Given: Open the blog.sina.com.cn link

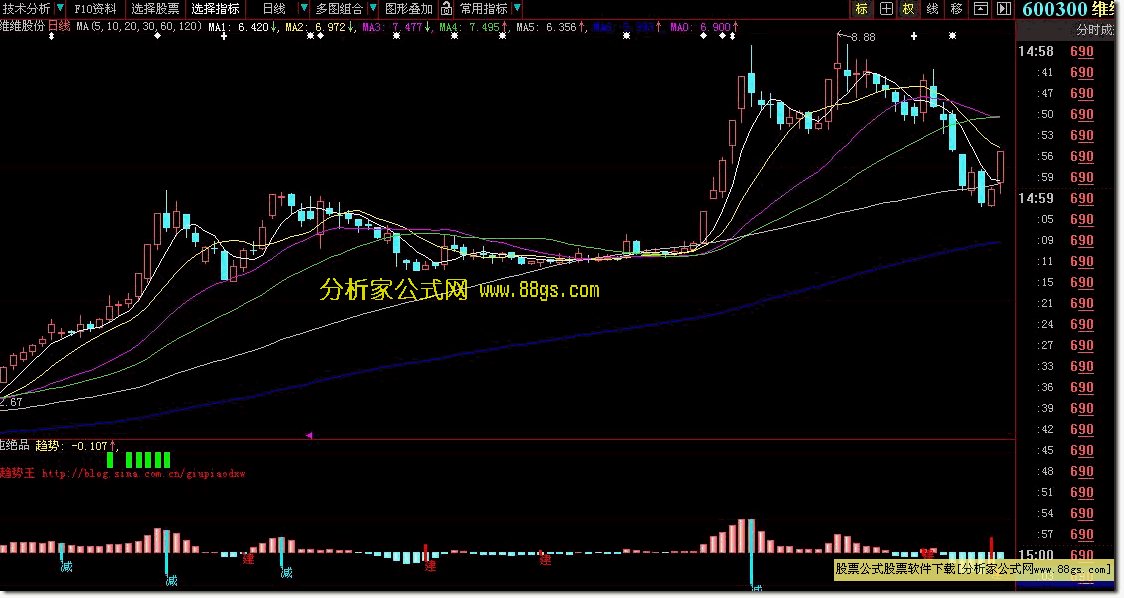Looking at the screenshot, I should pos(143,473).
